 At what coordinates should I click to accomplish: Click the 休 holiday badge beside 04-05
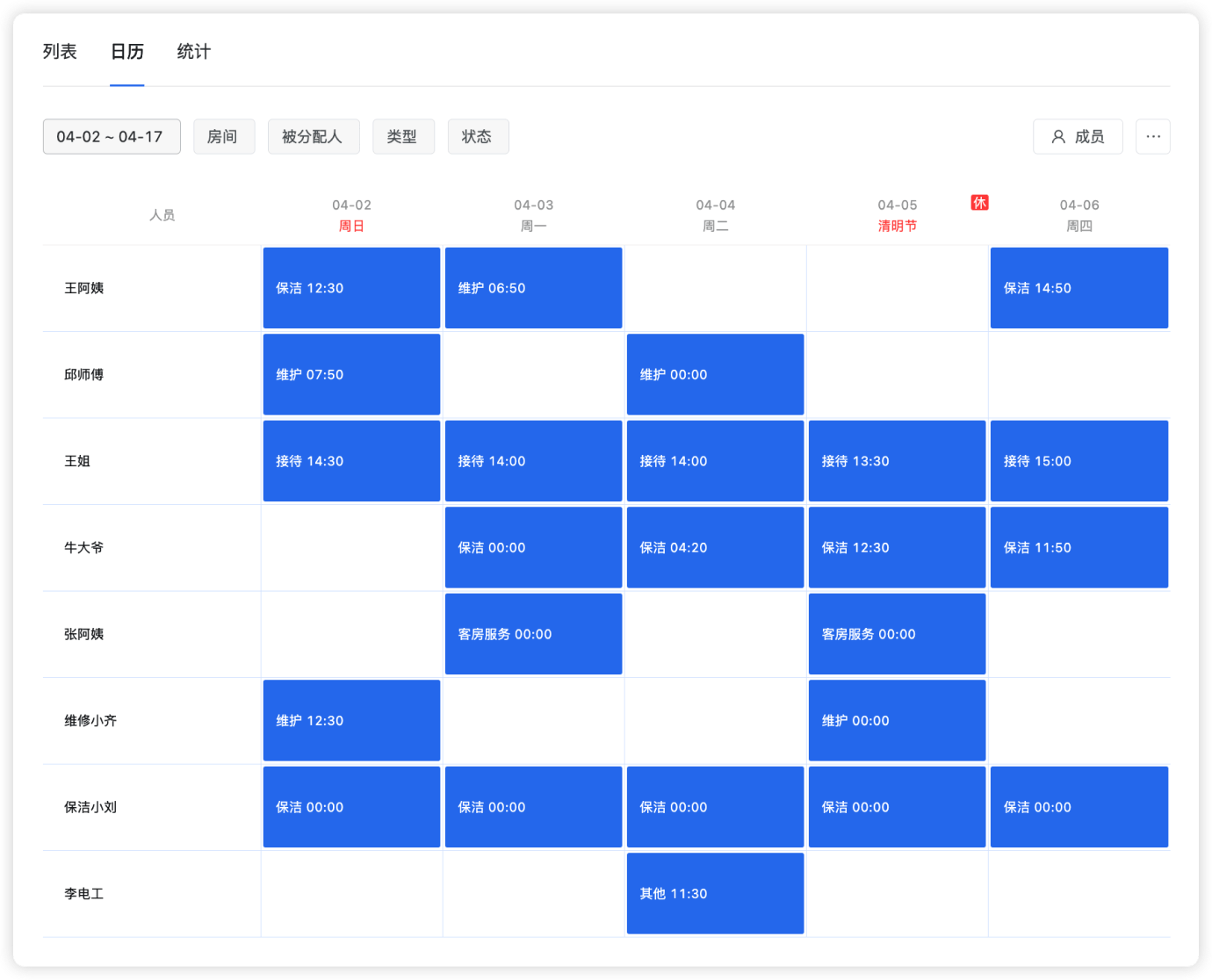(979, 202)
